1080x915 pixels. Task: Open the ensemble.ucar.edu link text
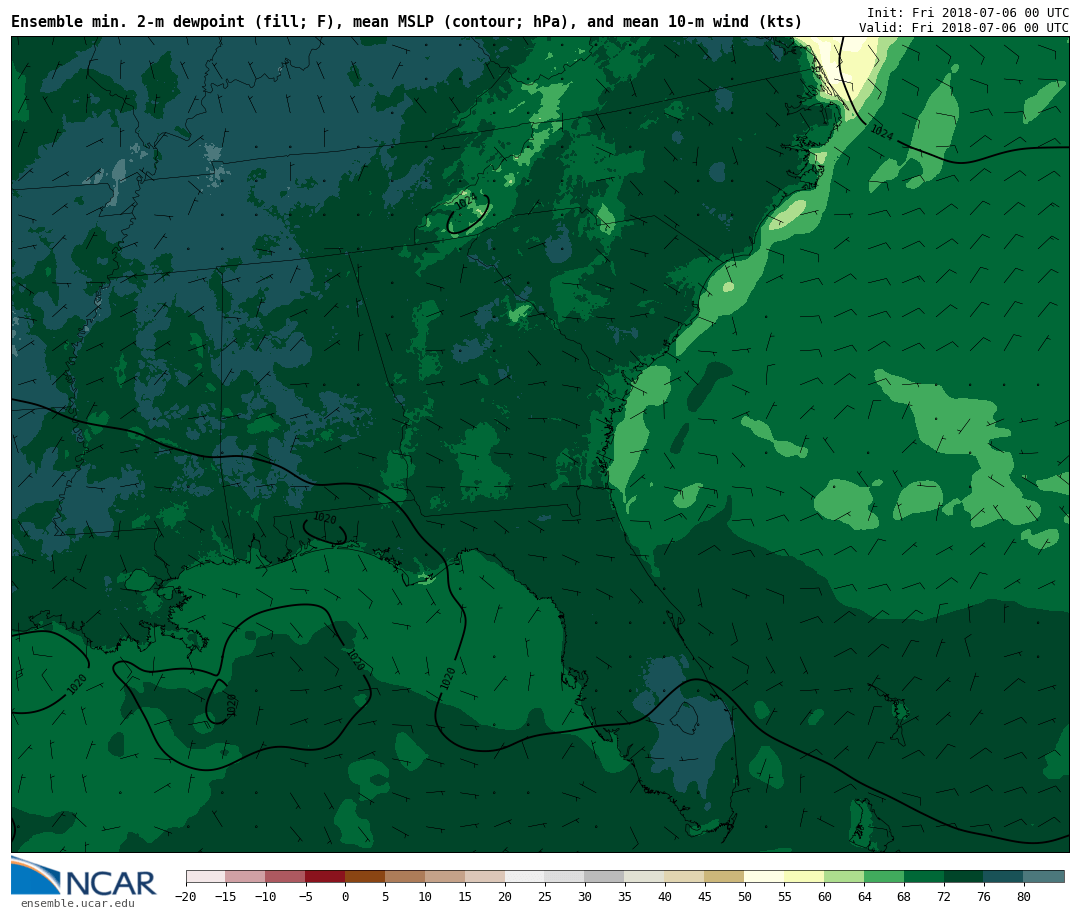click(78, 903)
